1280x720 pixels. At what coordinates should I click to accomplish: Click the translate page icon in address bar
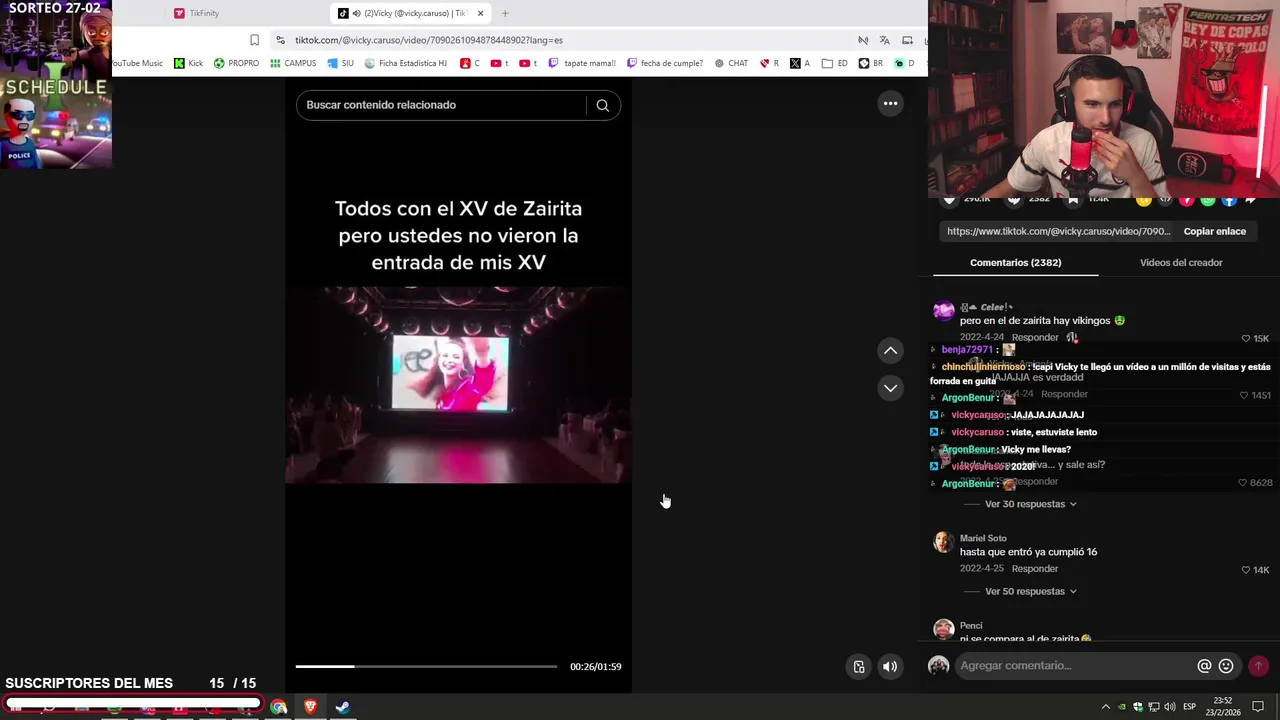click(884, 40)
